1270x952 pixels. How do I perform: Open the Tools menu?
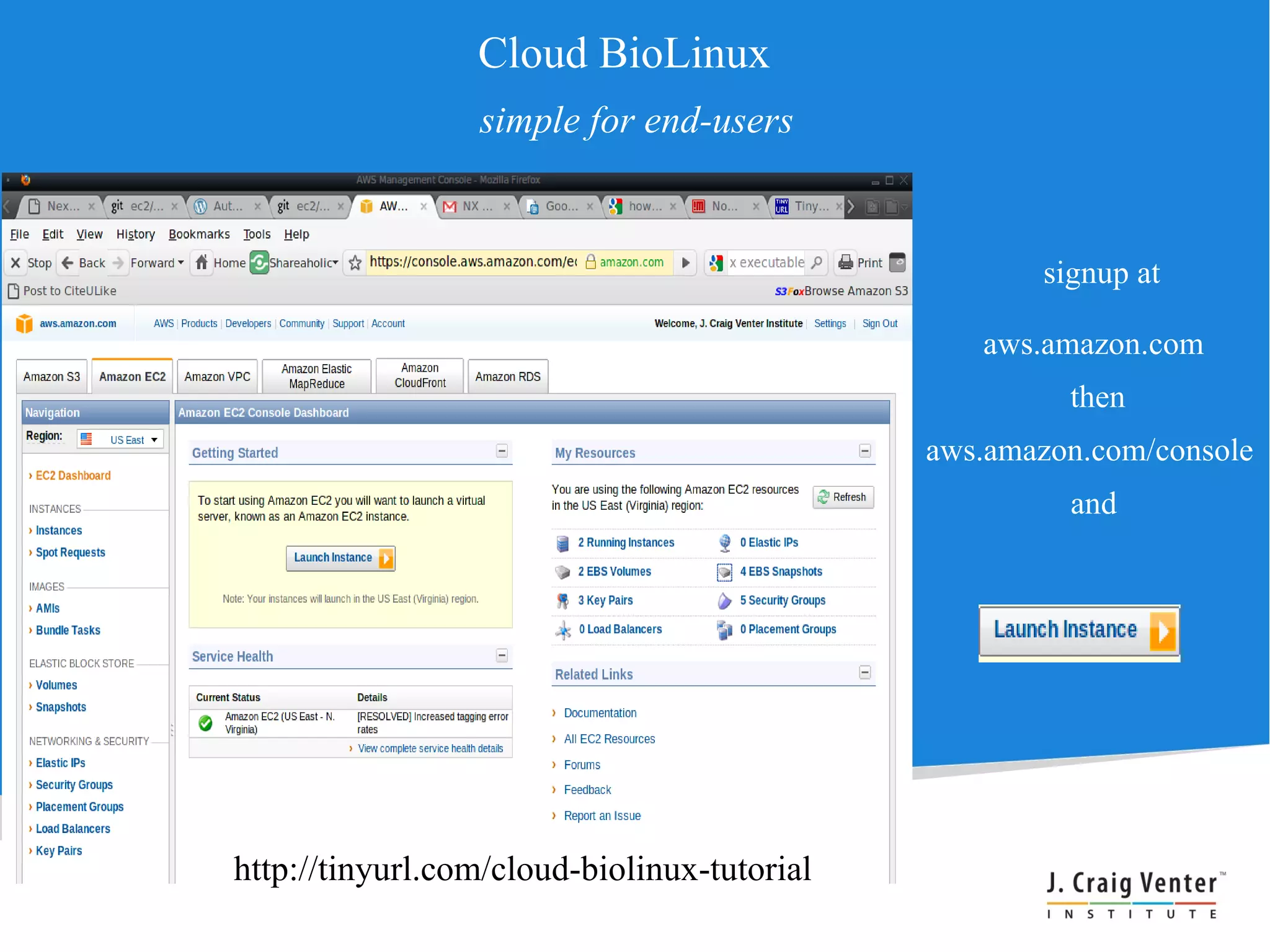click(257, 234)
